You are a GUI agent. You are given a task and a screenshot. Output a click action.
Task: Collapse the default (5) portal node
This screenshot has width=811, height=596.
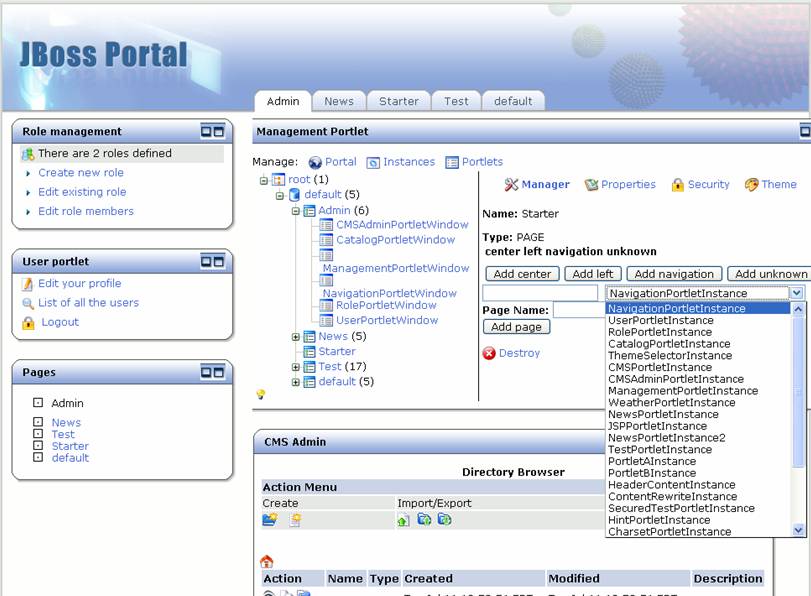(x=280, y=195)
